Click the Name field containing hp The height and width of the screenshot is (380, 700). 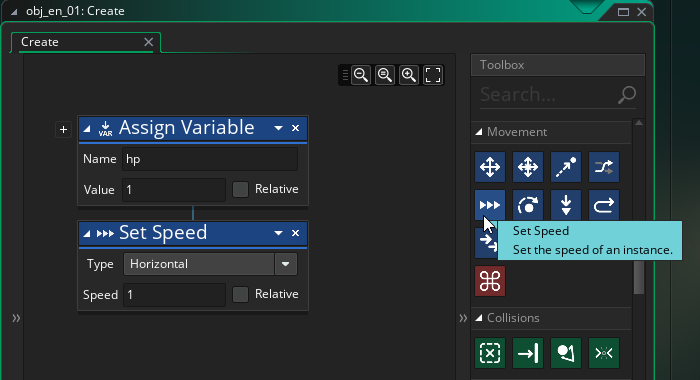(x=210, y=159)
